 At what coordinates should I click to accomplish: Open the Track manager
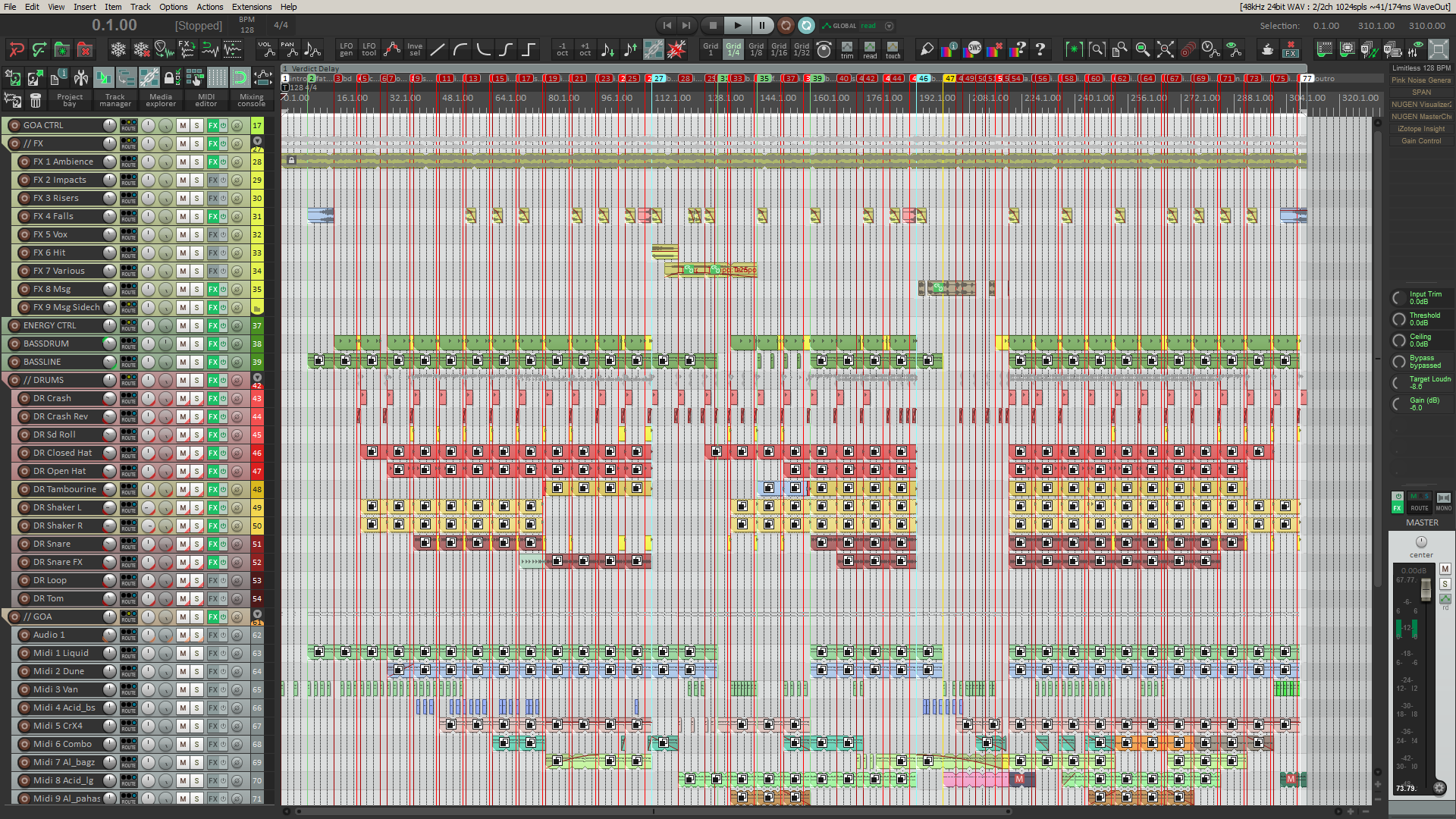(x=115, y=100)
